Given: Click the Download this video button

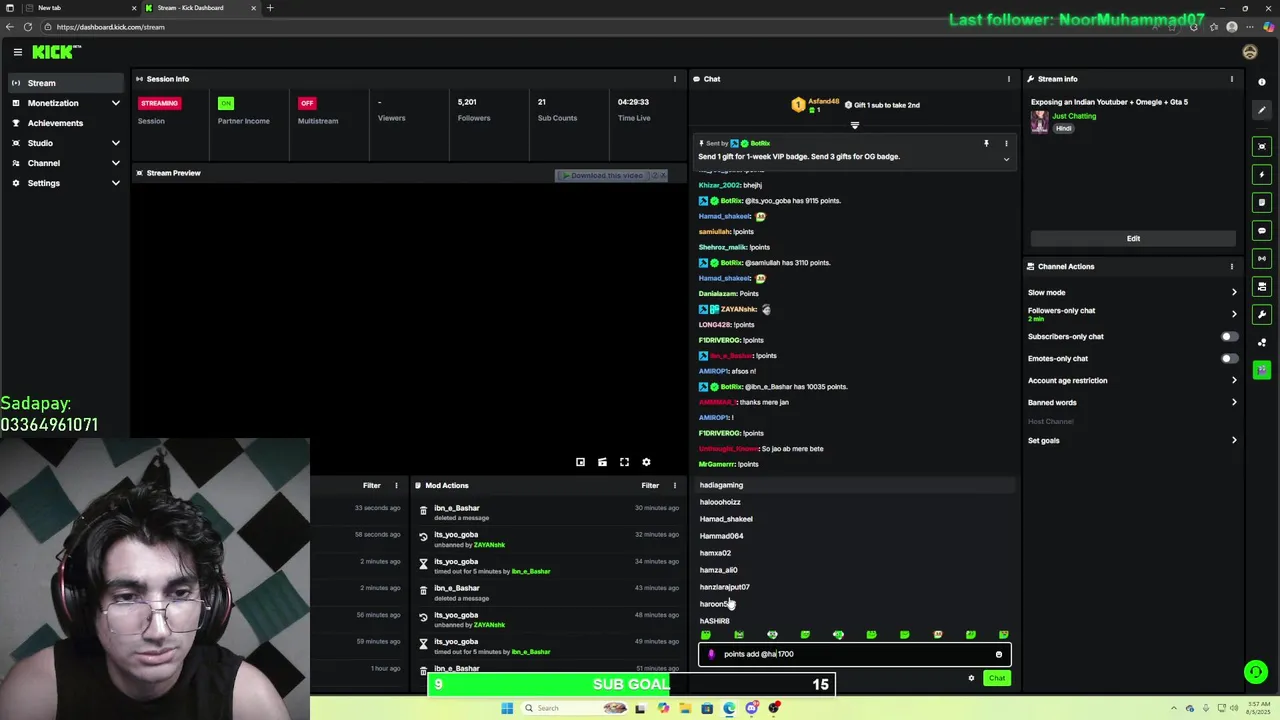Looking at the screenshot, I should pyautogui.click(x=603, y=175).
